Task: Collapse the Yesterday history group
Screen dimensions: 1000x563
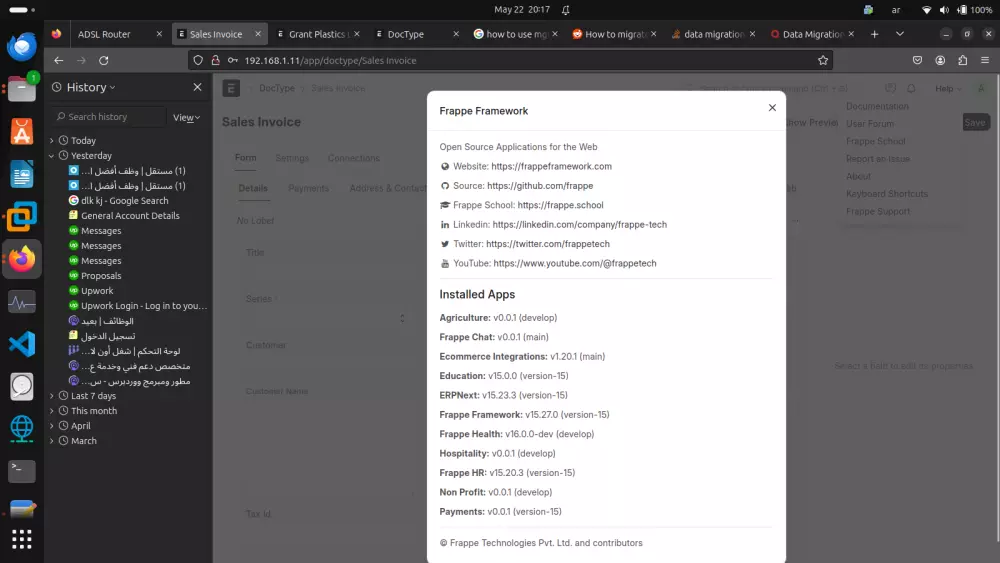Action: pyautogui.click(x=52, y=156)
